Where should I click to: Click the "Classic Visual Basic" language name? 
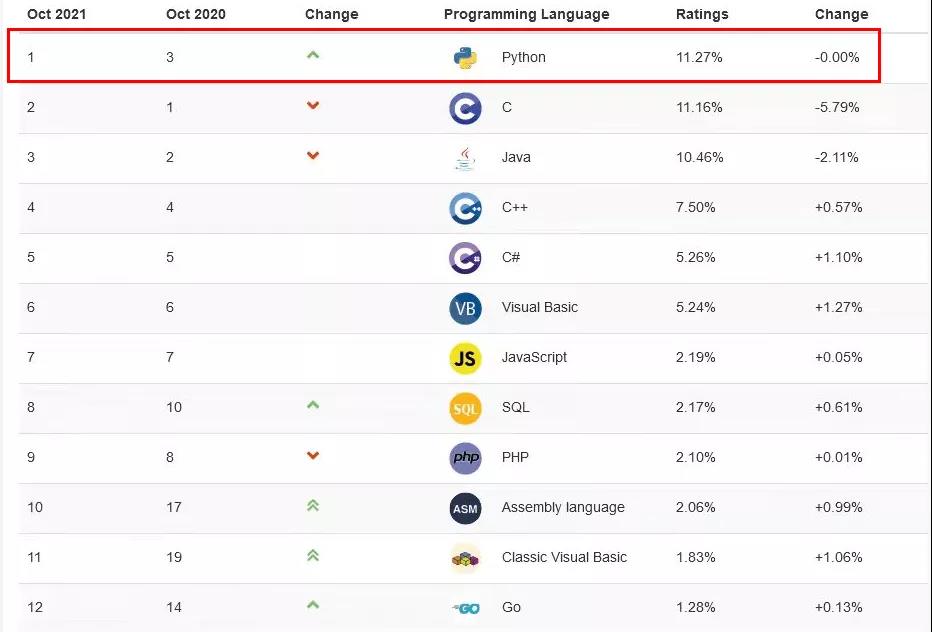tap(564, 557)
